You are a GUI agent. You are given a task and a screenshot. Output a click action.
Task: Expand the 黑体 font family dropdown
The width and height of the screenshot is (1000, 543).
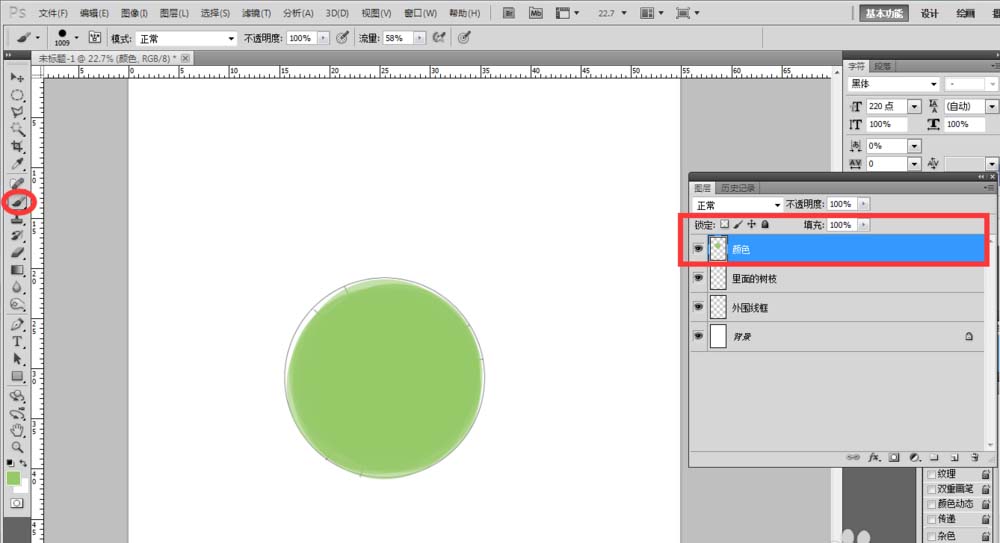893,84
